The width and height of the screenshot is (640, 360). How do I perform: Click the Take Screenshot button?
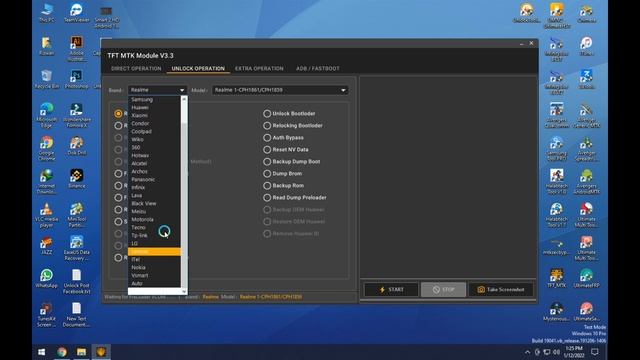(501, 289)
